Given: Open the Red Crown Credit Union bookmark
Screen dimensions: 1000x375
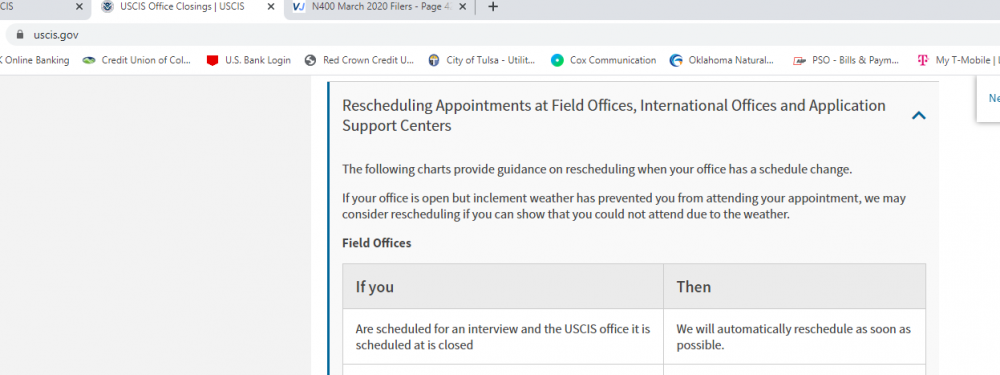Looking at the screenshot, I should pos(360,61).
